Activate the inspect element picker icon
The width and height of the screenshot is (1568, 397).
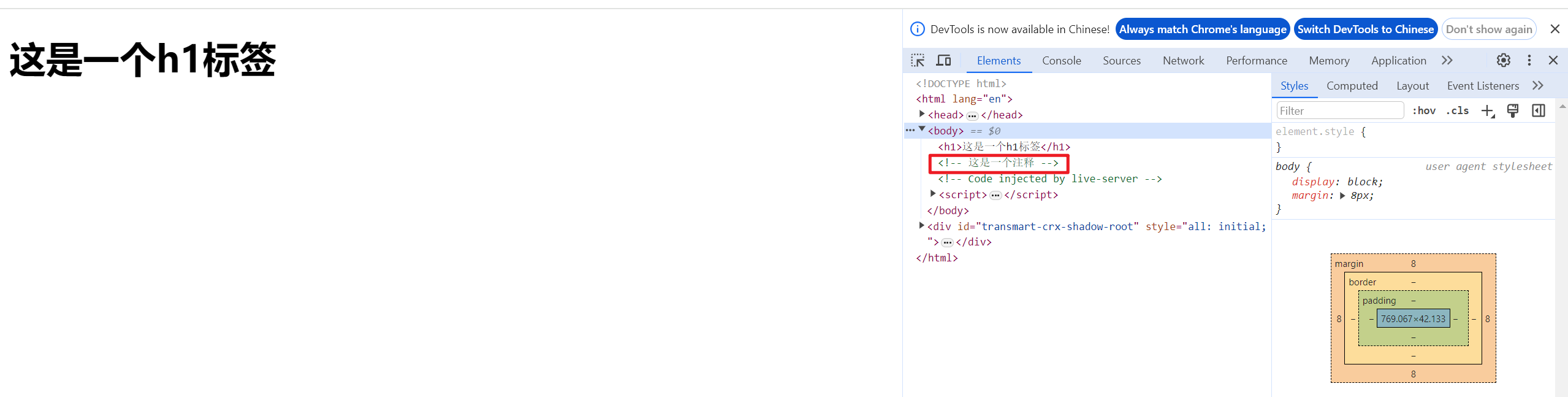coord(918,60)
